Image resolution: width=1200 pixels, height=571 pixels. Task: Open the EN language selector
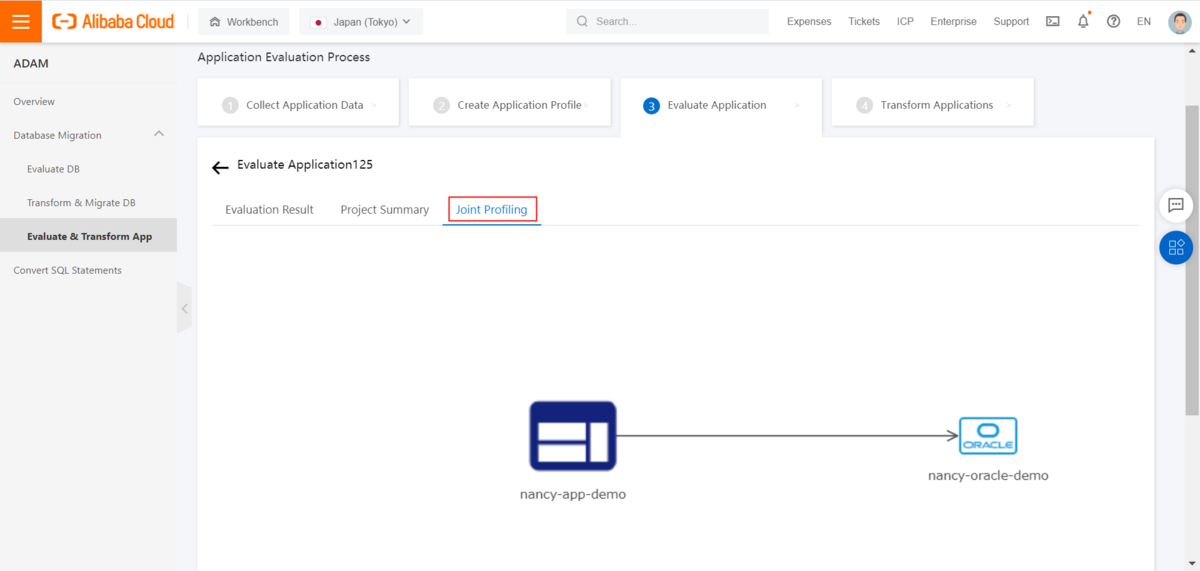coord(1144,21)
